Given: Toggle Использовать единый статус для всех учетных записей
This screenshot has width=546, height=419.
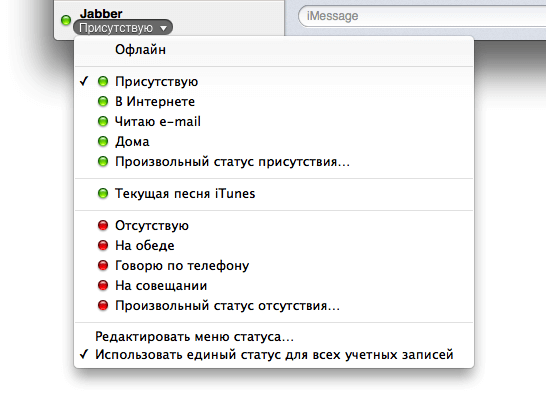Looking at the screenshot, I should [x=274, y=355].
